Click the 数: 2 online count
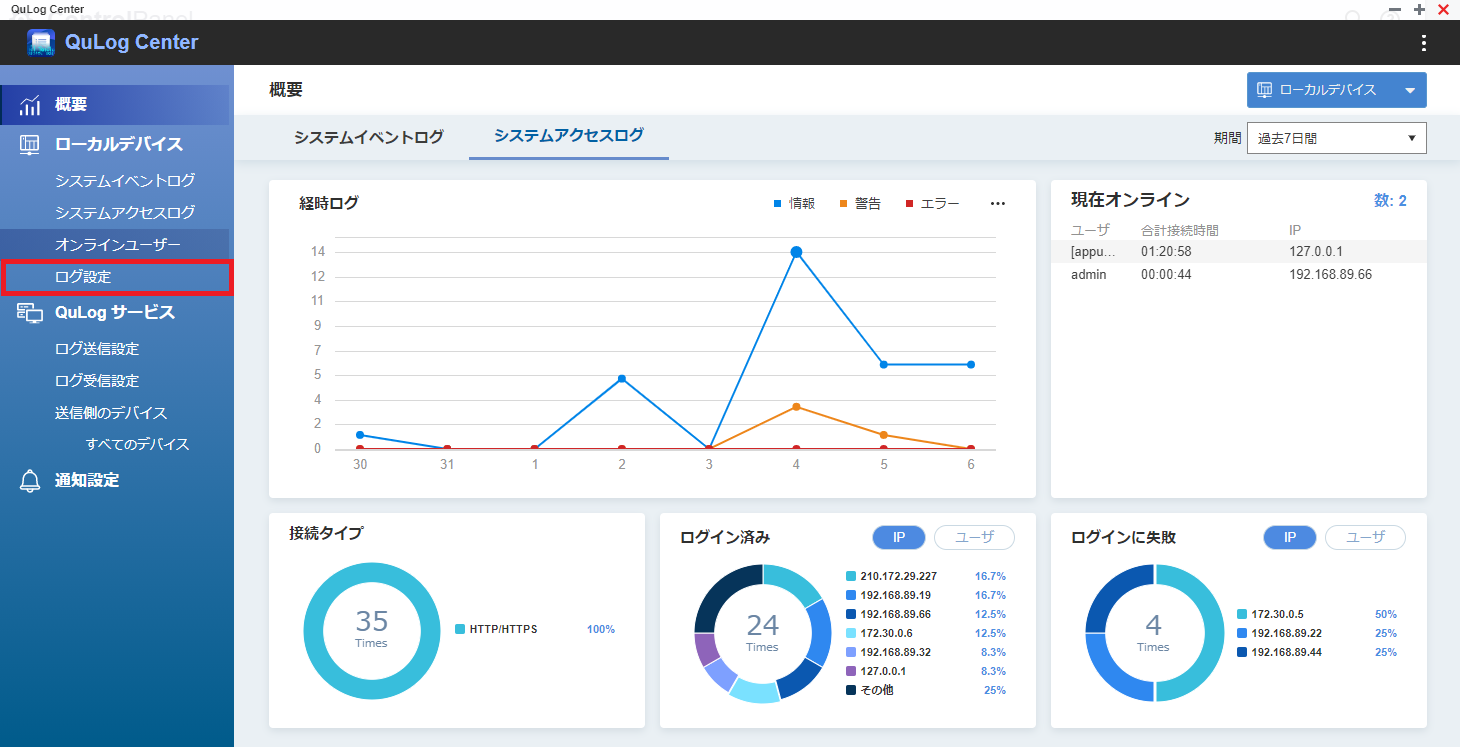Screen dimensions: 1460x747 pyautogui.click(x=1390, y=201)
